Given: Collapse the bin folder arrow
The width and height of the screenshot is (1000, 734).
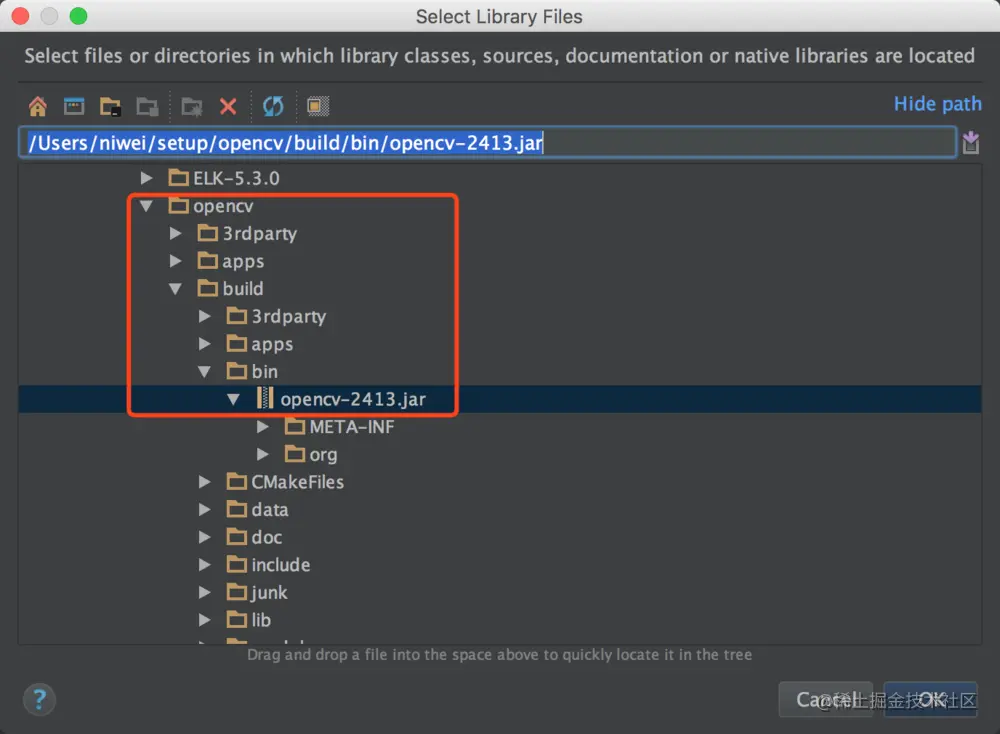Looking at the screenshot, I should 204,371.
